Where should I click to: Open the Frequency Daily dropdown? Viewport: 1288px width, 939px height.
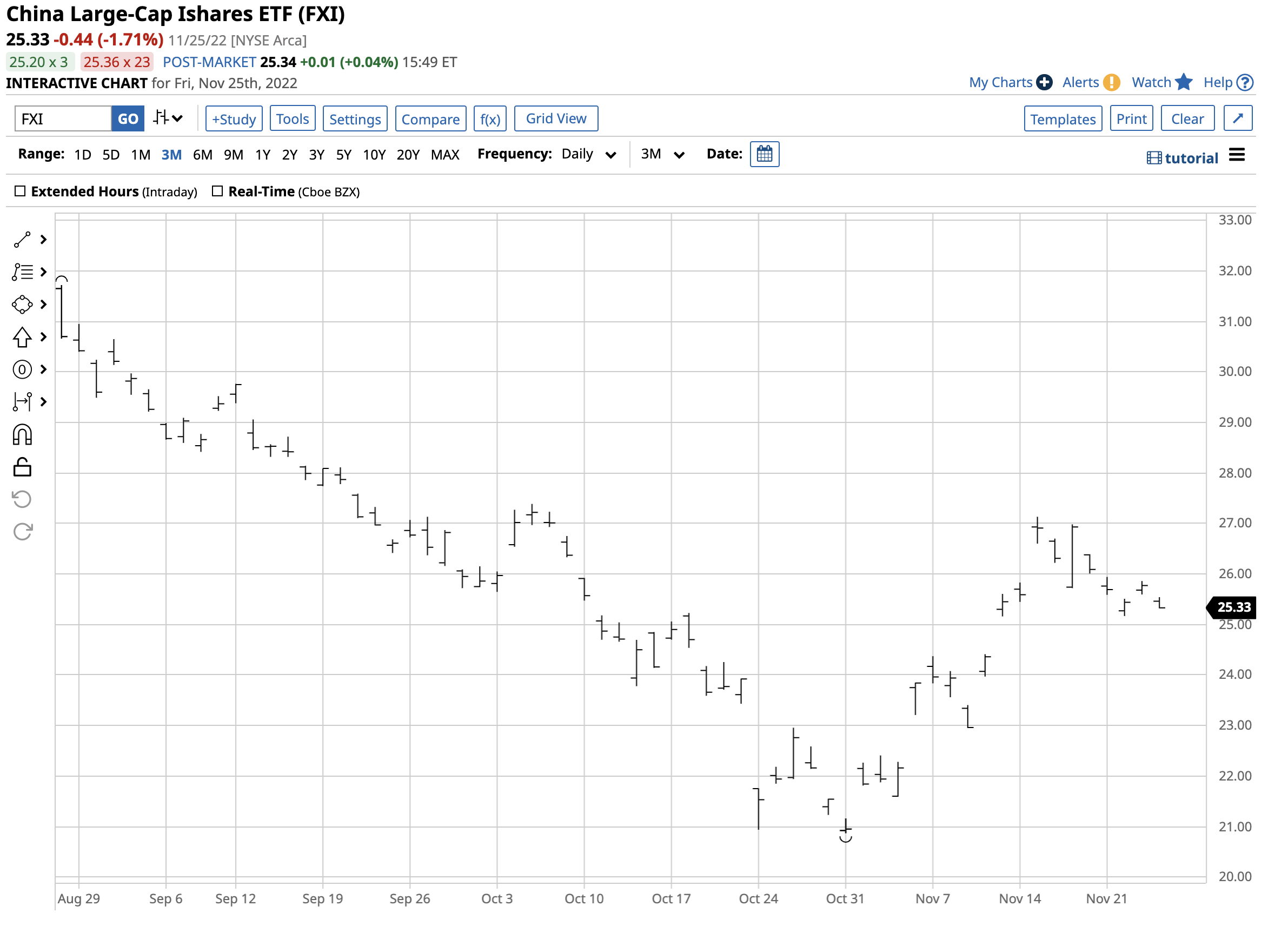588,155
